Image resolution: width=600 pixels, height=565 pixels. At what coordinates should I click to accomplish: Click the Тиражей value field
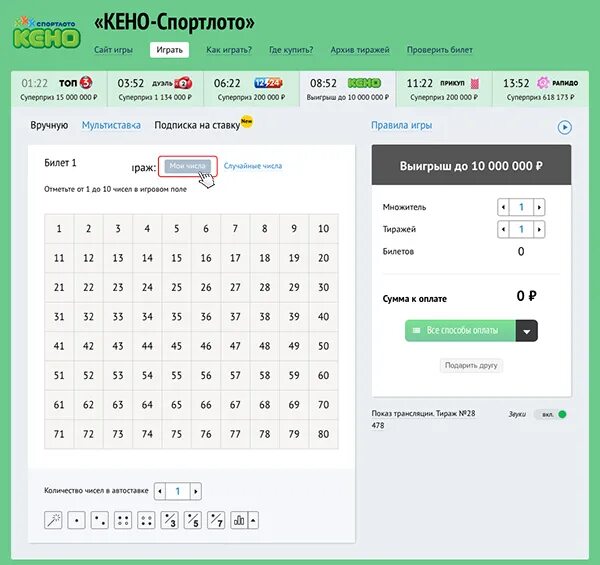(x=521, y=230)
